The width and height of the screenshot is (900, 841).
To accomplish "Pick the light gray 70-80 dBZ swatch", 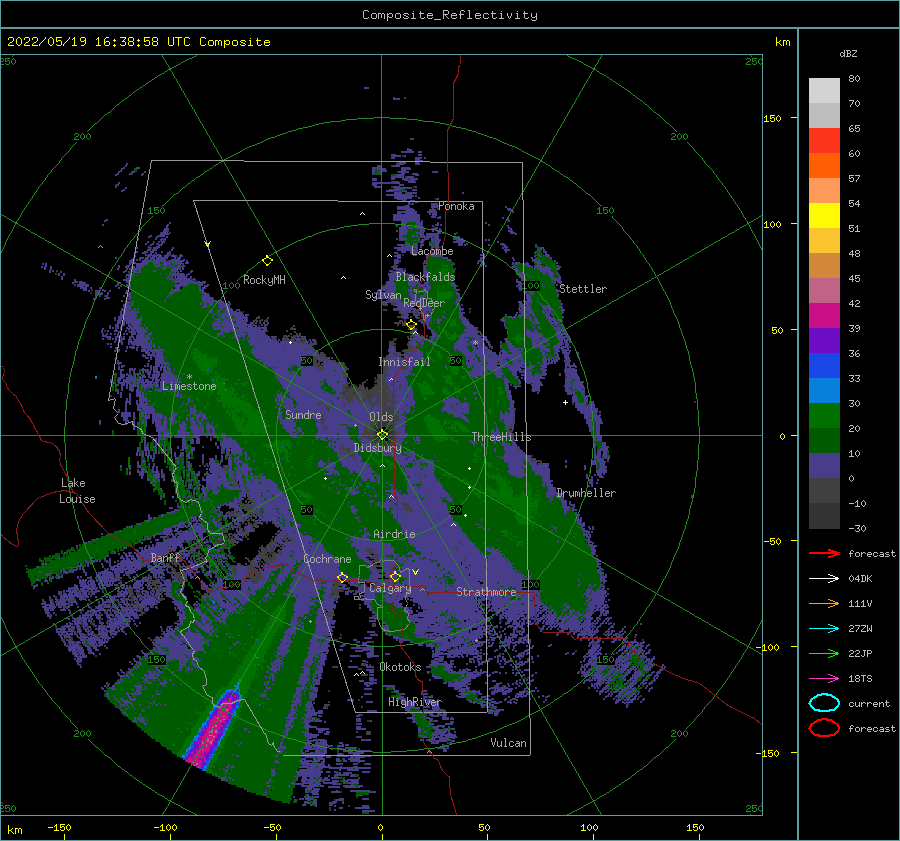I will (824, 91).
